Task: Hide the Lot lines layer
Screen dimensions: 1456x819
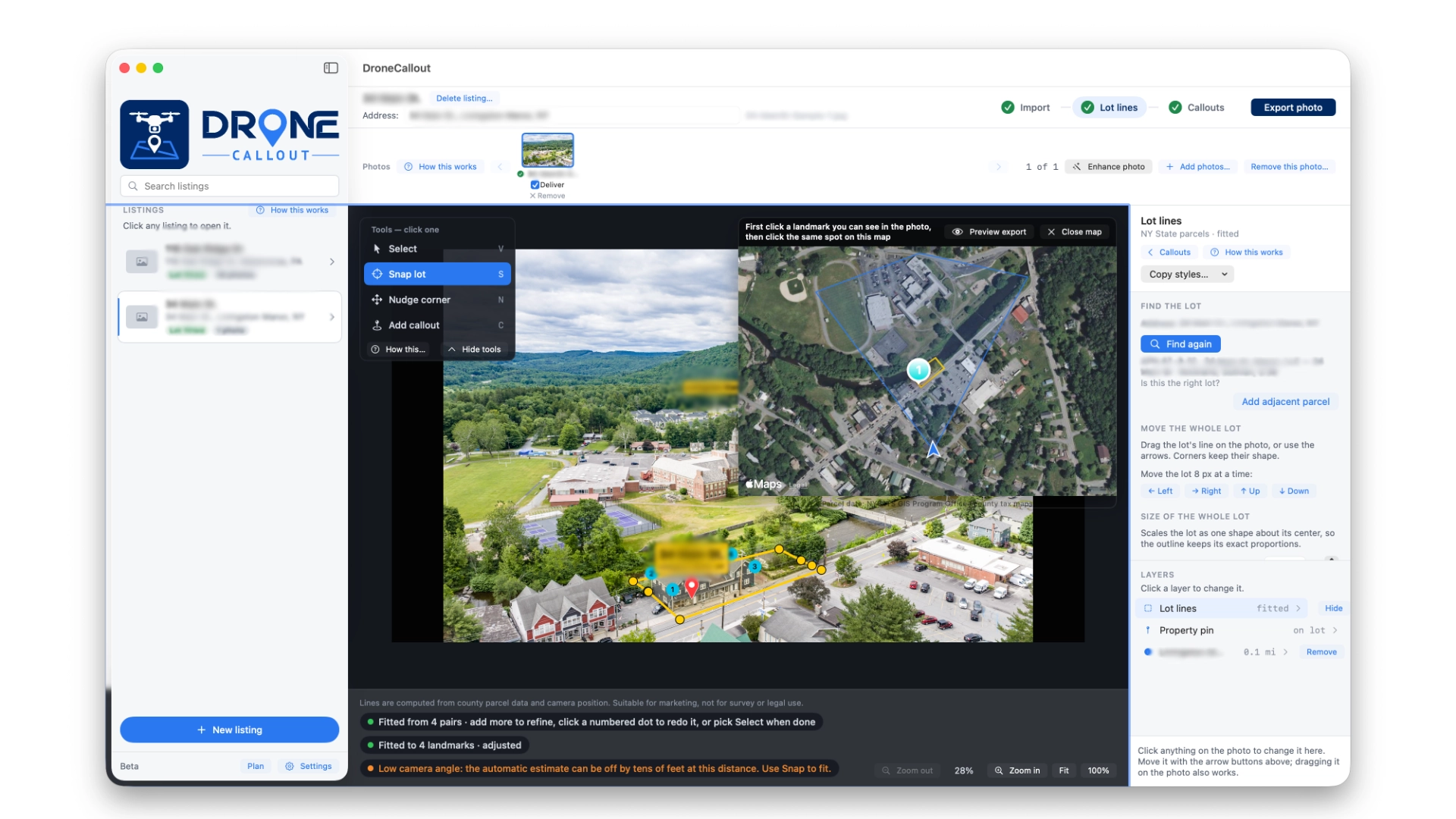Action: (x=1333, y=609)
